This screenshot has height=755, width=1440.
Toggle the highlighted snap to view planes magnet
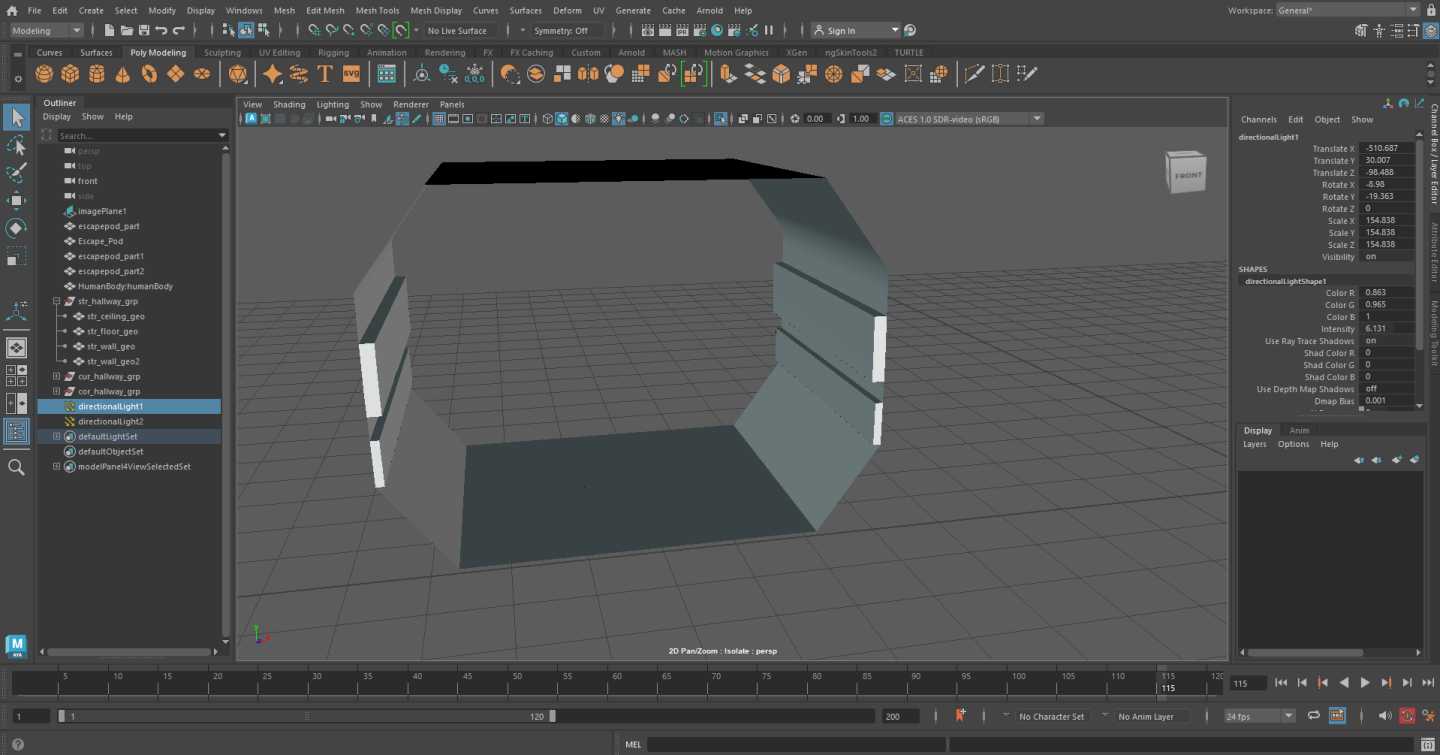click(400, 31)
